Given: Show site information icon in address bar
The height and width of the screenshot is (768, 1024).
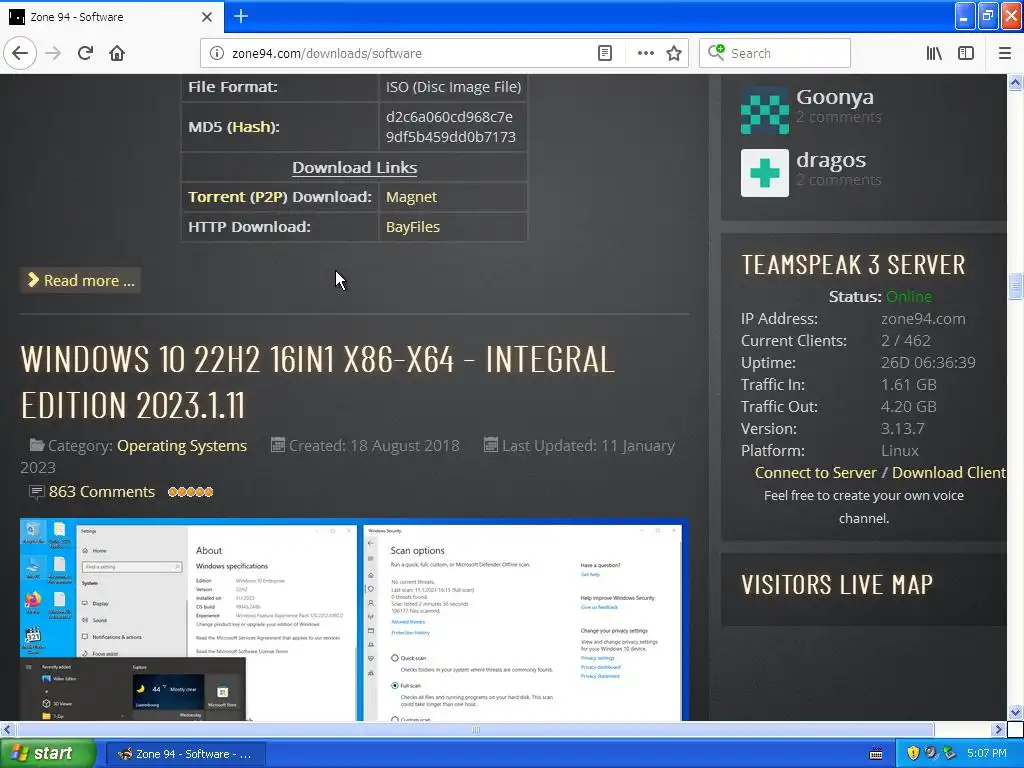Looking at the screenshot, I should tap(216, 53).
